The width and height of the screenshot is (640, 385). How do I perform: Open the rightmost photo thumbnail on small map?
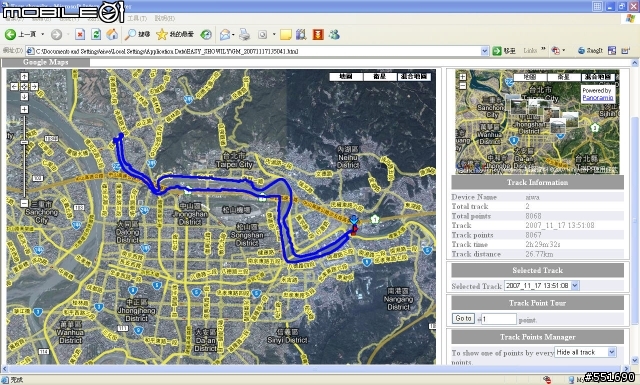pyautogui.click(x=570, y=119)
